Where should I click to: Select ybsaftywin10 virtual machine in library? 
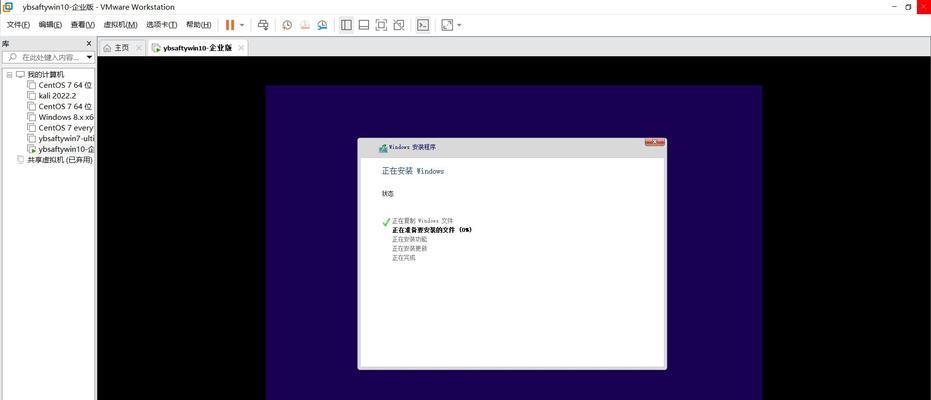[66, 149]
